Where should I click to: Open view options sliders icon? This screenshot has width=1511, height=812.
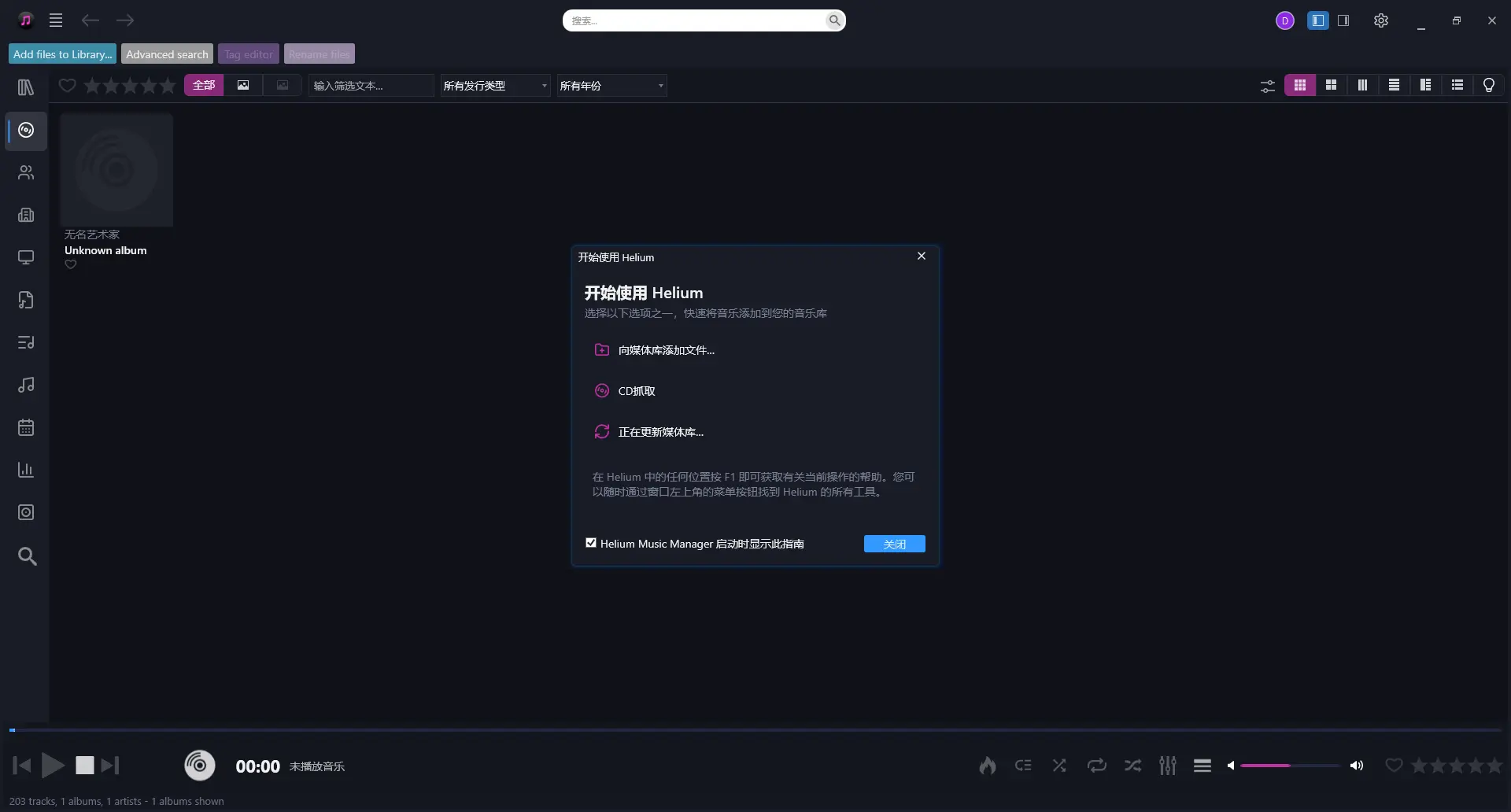click(1267, 86)
